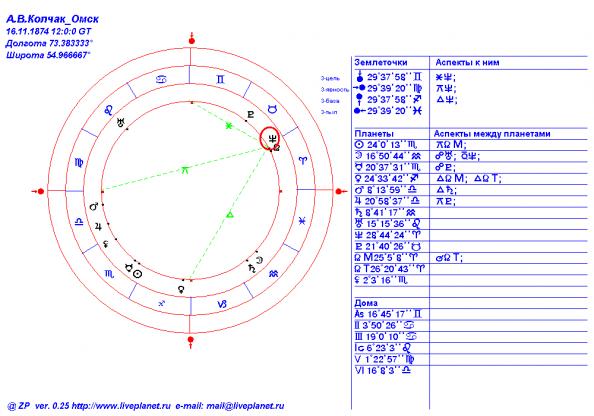594x416 pixels.
Task: Click the Землеточки table header
Action: [381, 62]
